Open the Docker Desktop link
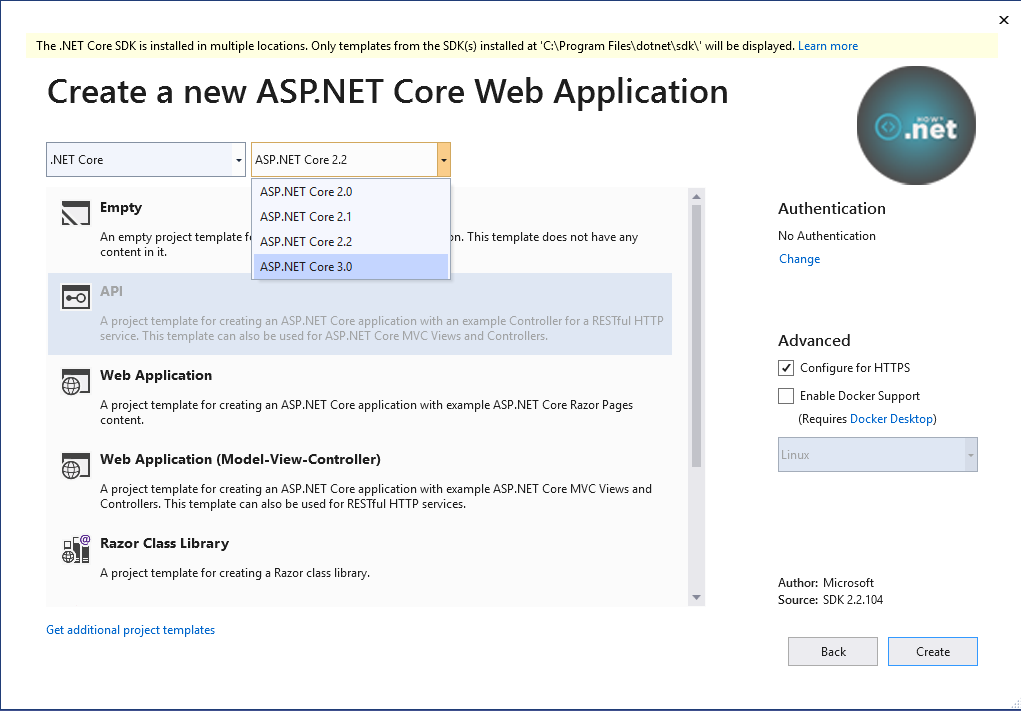The width and height of the screenshot is (1021, 711). 891,419
